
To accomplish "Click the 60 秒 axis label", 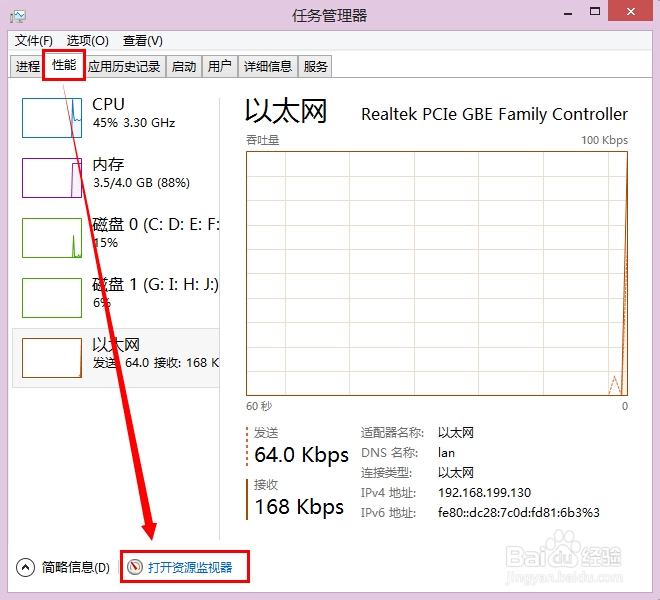I will [259, 406].
